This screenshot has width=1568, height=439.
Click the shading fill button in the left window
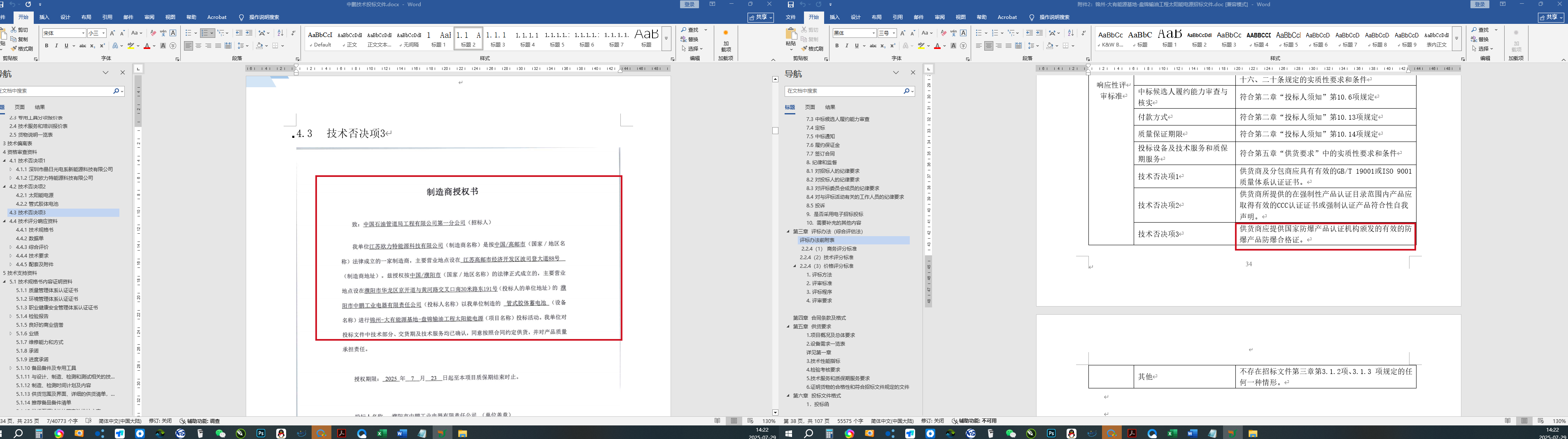point(260,46)
